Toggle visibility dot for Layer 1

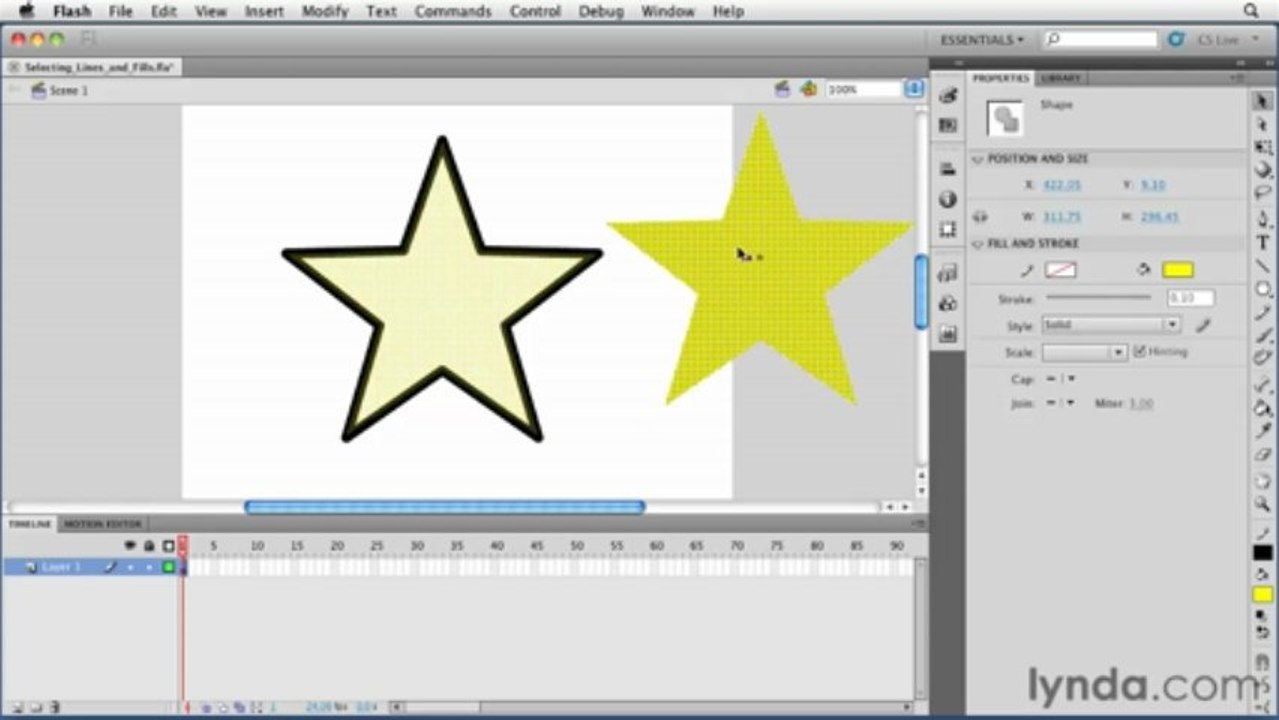pos(130,567)
